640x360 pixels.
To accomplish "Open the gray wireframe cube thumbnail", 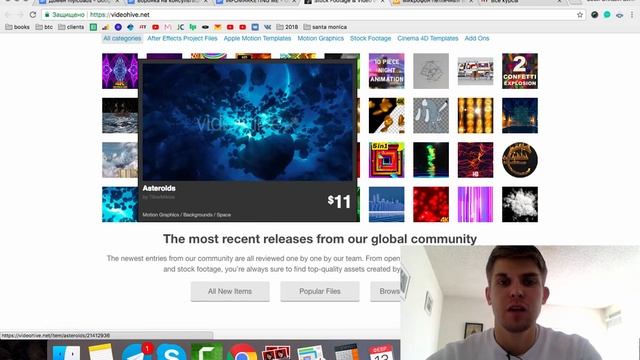I will (x=431, y=71).
